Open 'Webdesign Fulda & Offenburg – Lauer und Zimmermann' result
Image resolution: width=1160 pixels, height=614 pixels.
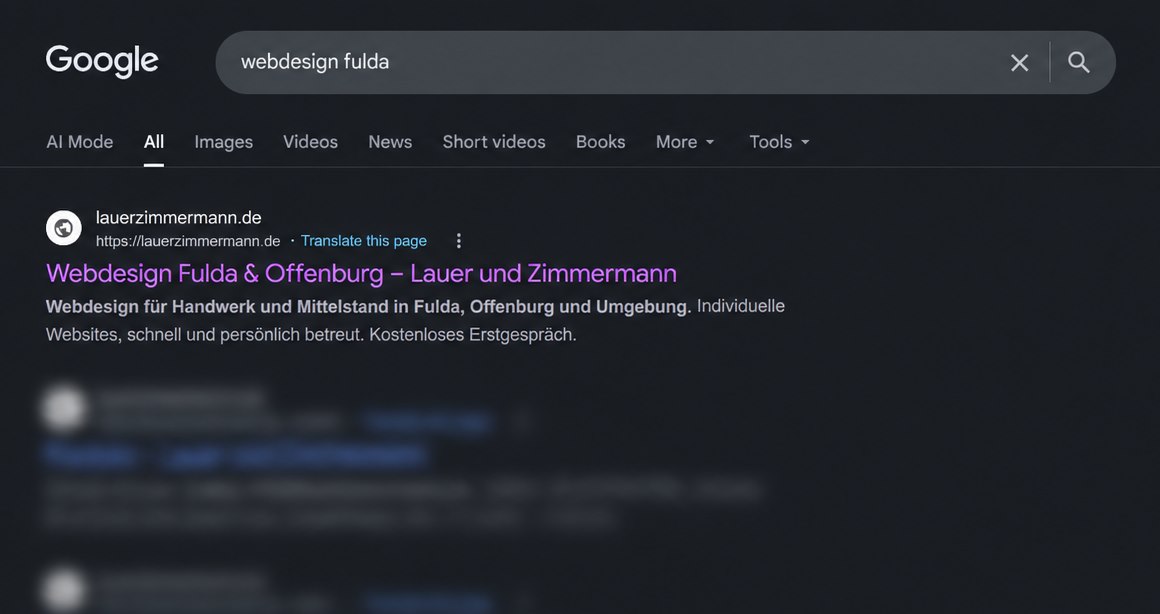click(361, 274)
